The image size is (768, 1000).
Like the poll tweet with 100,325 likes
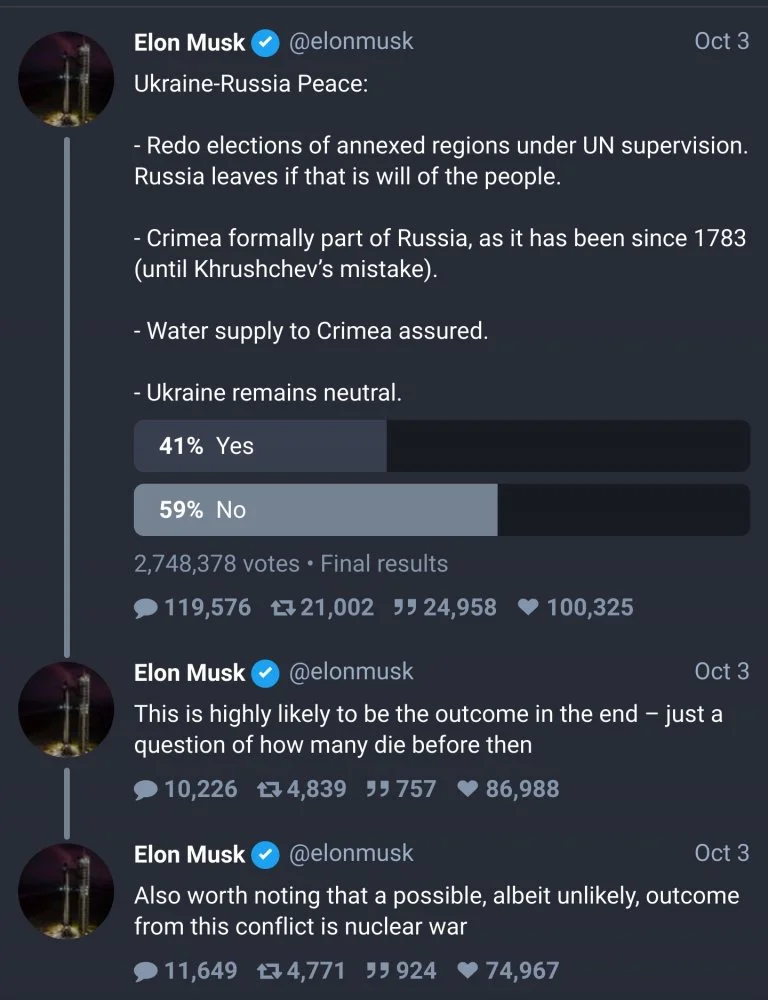click(529, 607)
